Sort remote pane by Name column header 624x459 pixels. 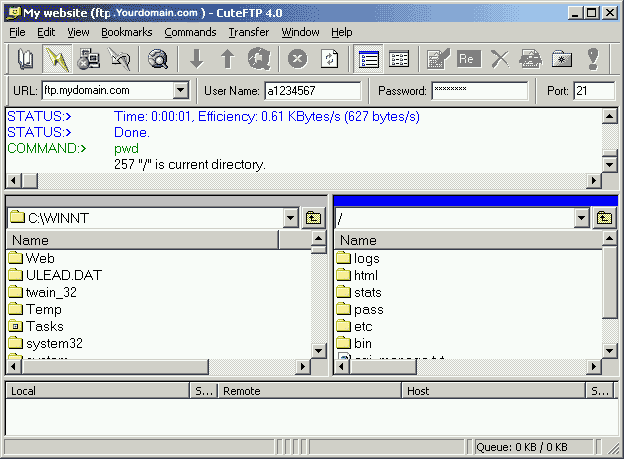[469, 240]
